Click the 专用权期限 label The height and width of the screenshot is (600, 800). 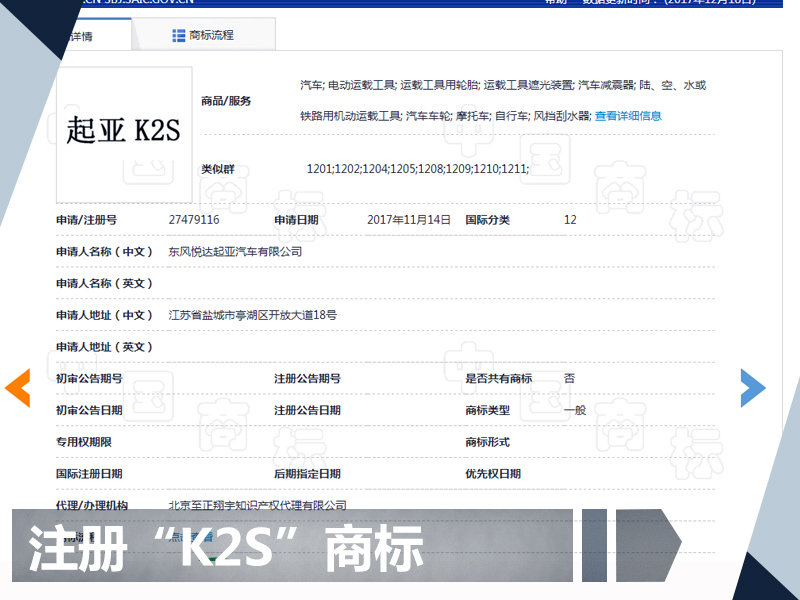pos(84,442)
